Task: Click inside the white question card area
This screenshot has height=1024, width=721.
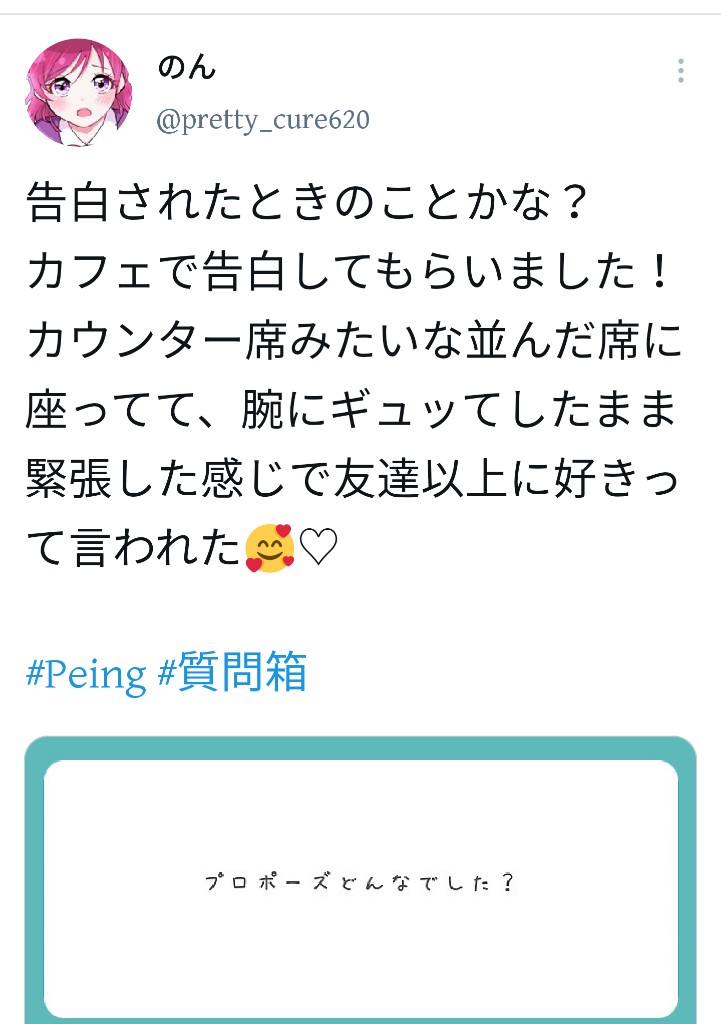Action: 360,800
